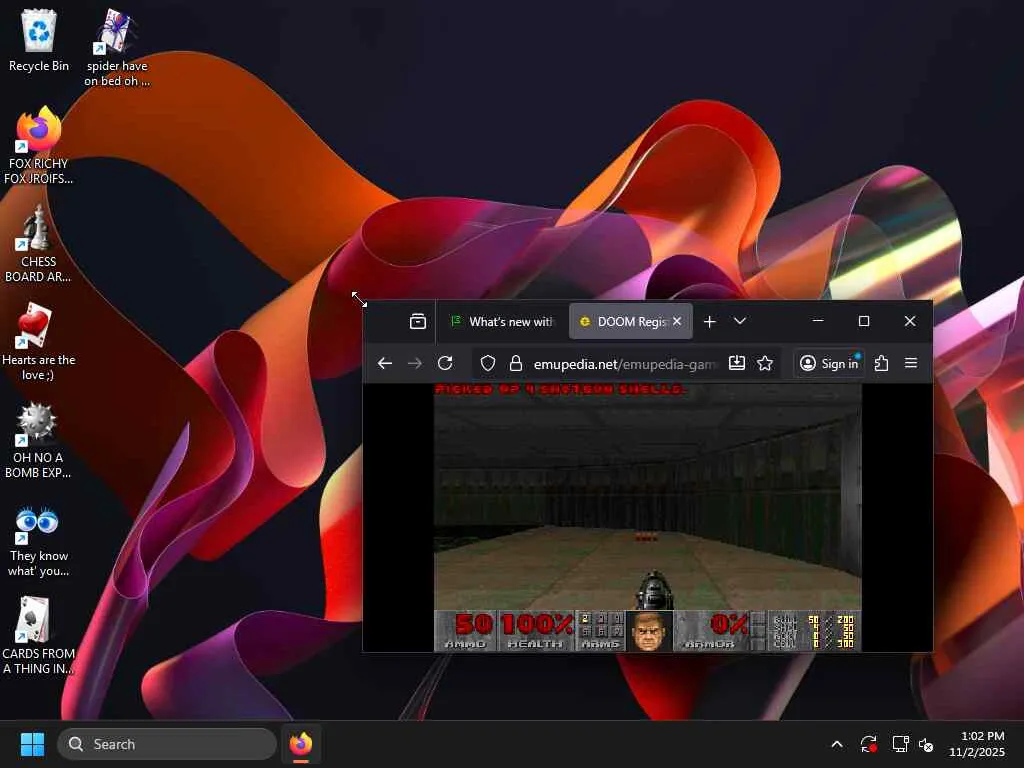Click the DOOM marine face in status bar
1024x768 pixels.
point(649,631)
